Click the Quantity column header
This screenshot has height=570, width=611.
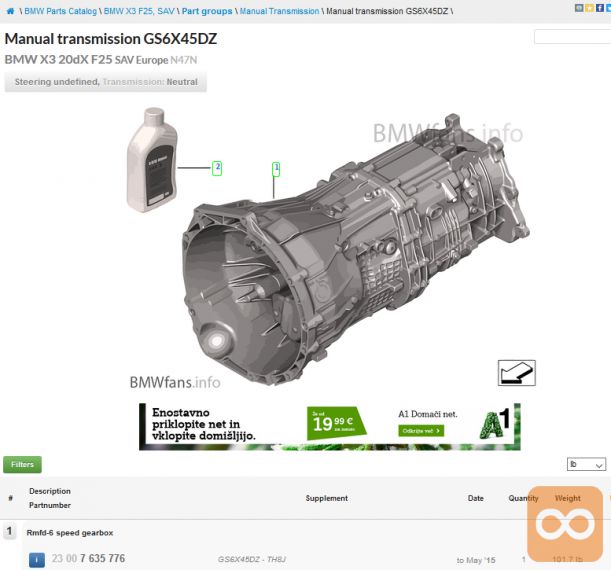pyautogui.click(x=523, y=498)
